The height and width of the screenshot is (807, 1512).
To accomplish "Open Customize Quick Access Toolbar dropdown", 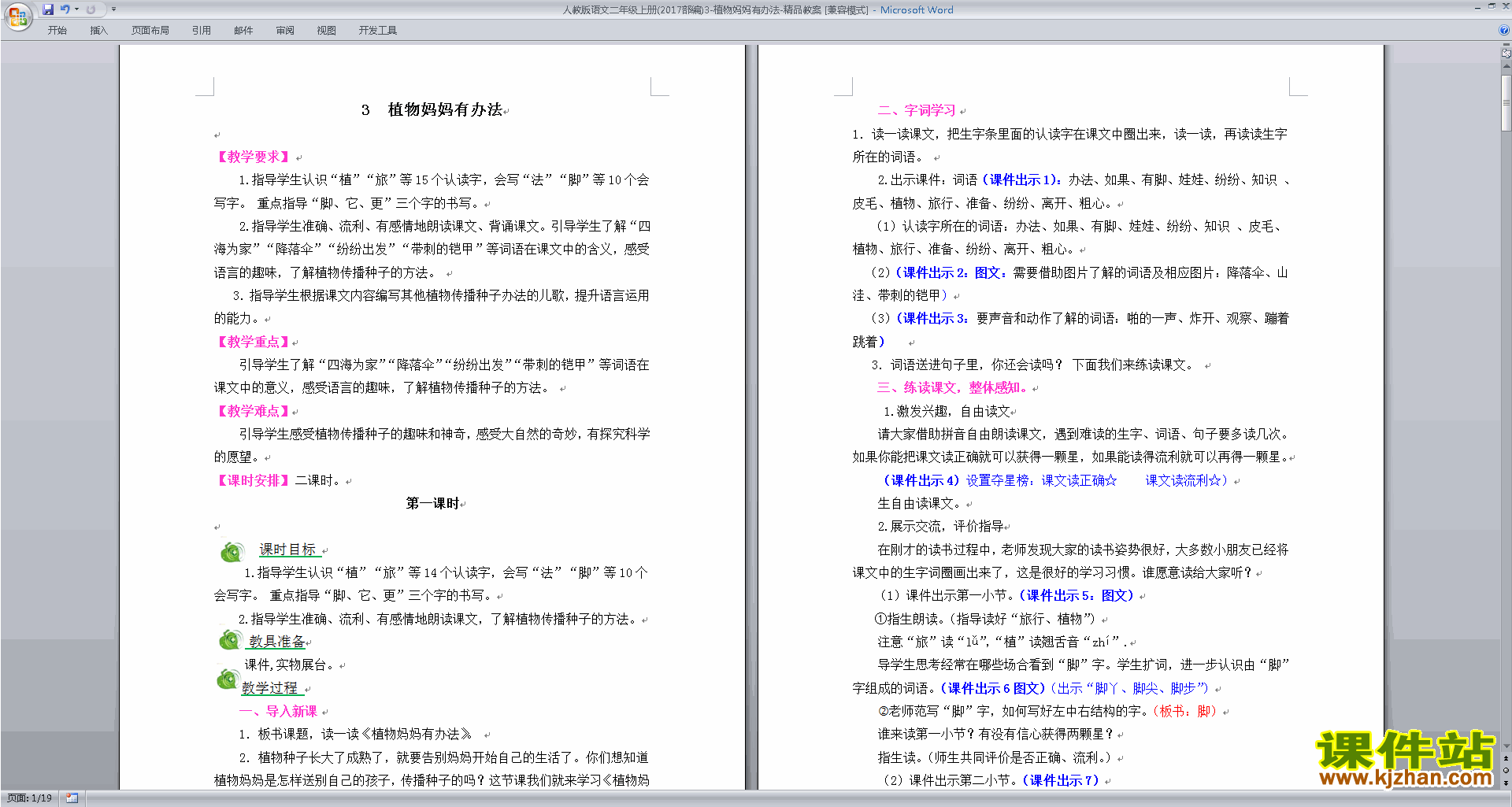I will click(113, 9).
